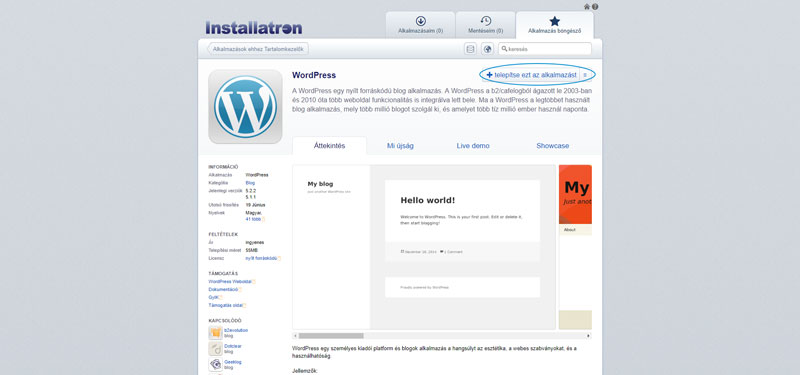The image size is (800, 375).
Task: Open the Blog category link
Action: (250, 182)
